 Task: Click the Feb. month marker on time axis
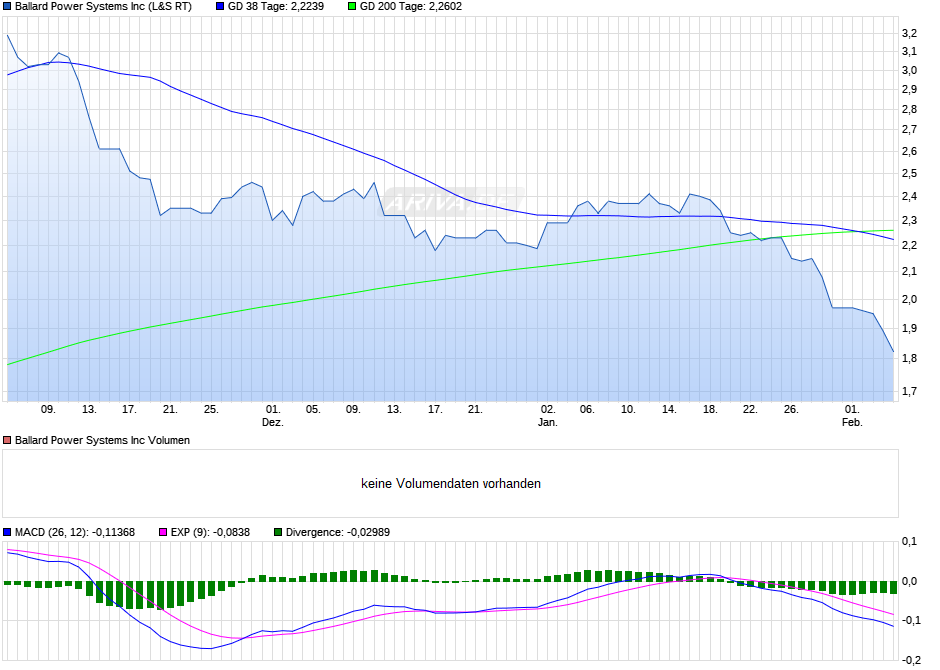click(851, 422)
